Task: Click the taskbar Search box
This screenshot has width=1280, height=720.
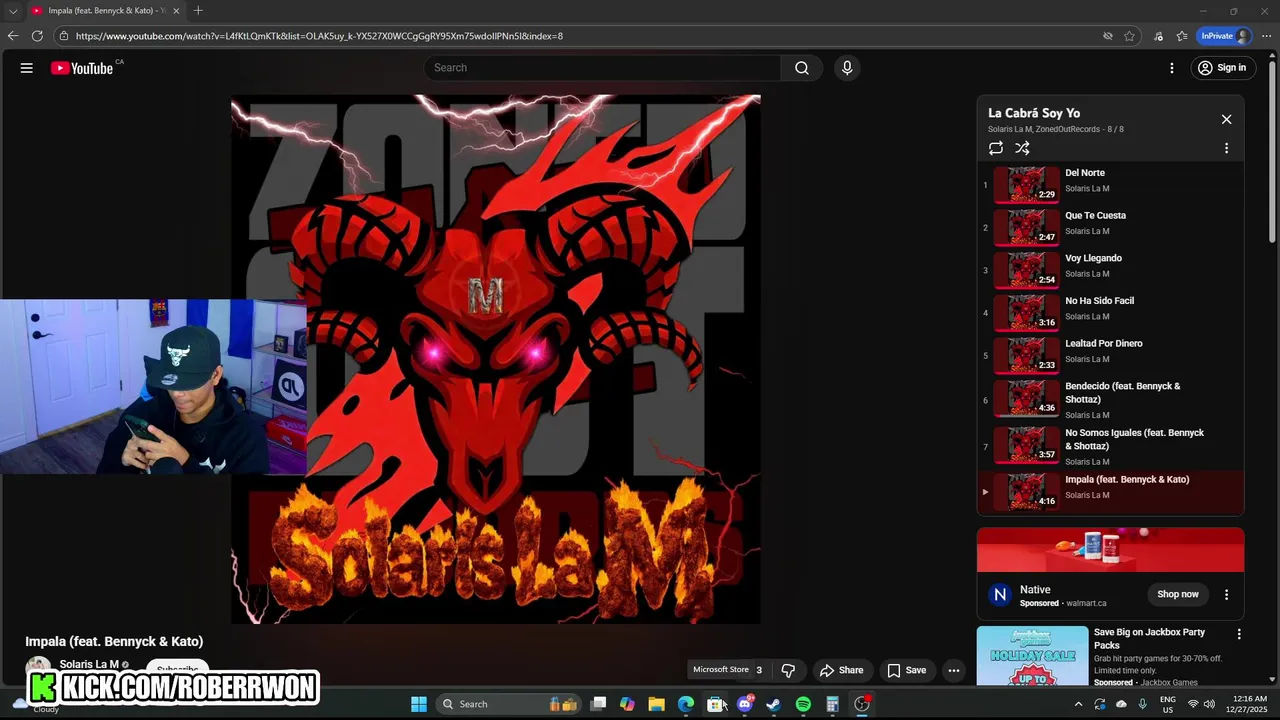Action: 509,704
